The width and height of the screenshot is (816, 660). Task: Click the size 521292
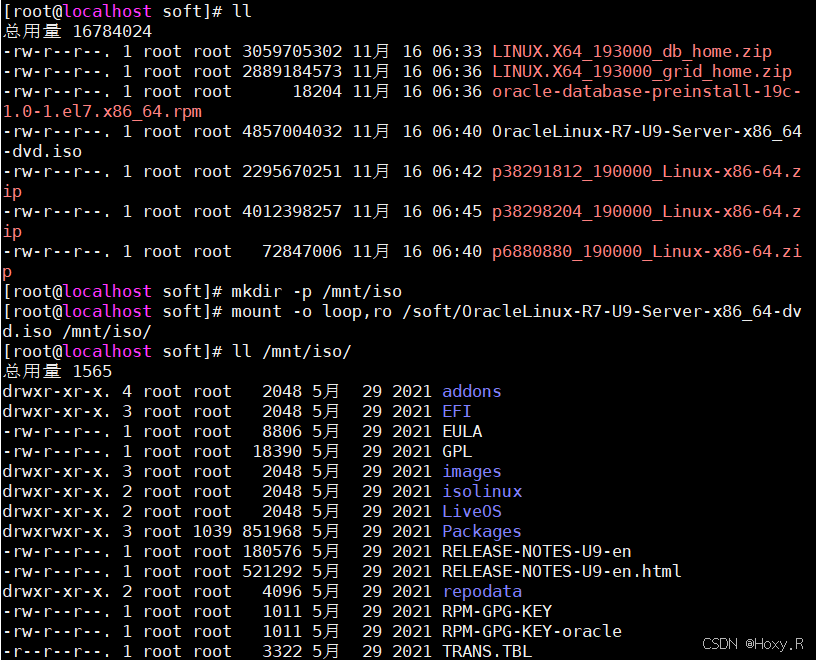[x=272, y=572]
